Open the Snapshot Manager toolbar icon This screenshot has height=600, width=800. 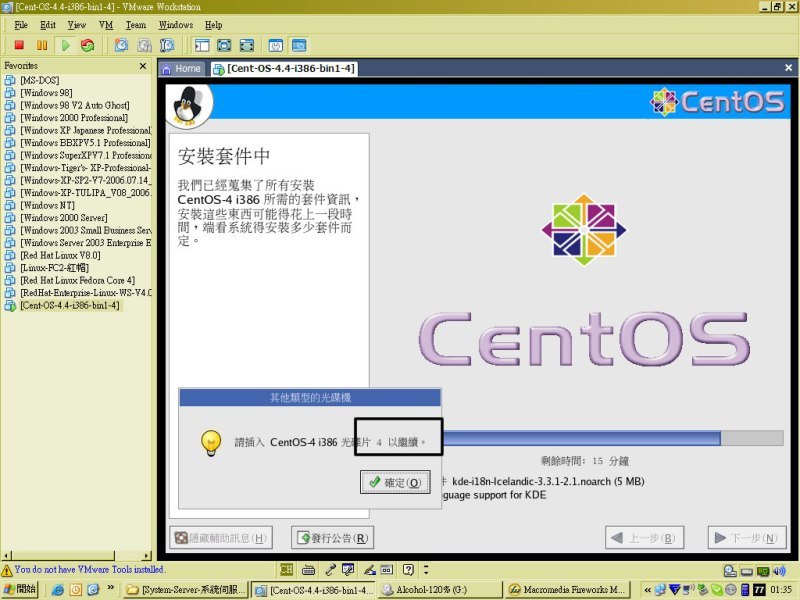pyautogui.click(x=167, y=45)
